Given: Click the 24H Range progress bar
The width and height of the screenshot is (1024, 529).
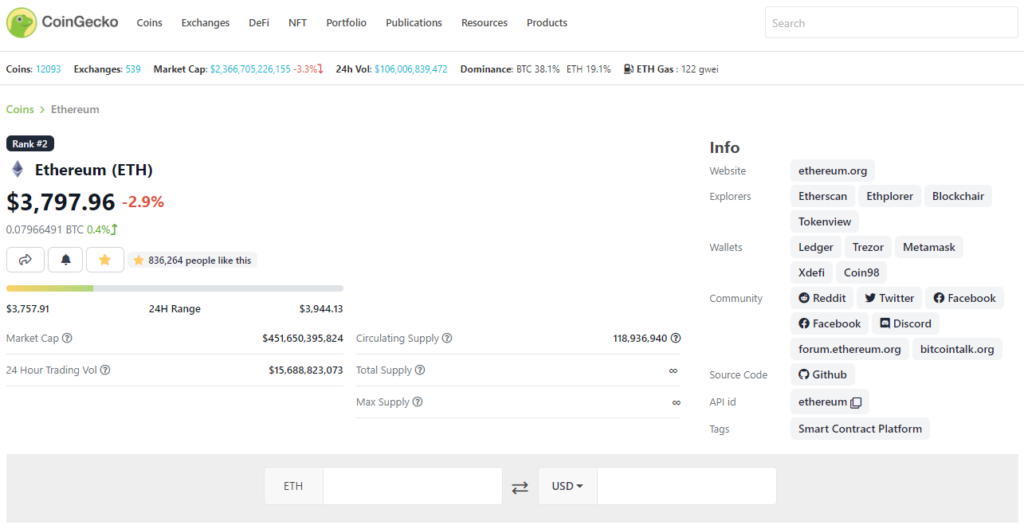Looking at the screenshot, I should pos(174,288).
